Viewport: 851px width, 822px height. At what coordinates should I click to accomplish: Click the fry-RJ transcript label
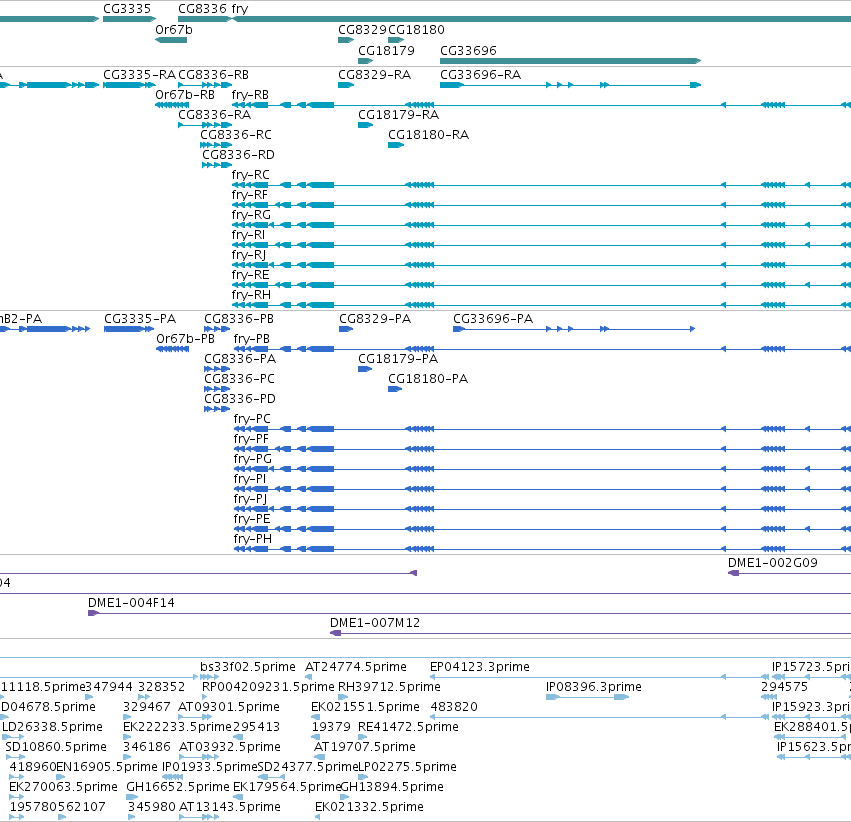pyautogui.click(x=249, y=255)
